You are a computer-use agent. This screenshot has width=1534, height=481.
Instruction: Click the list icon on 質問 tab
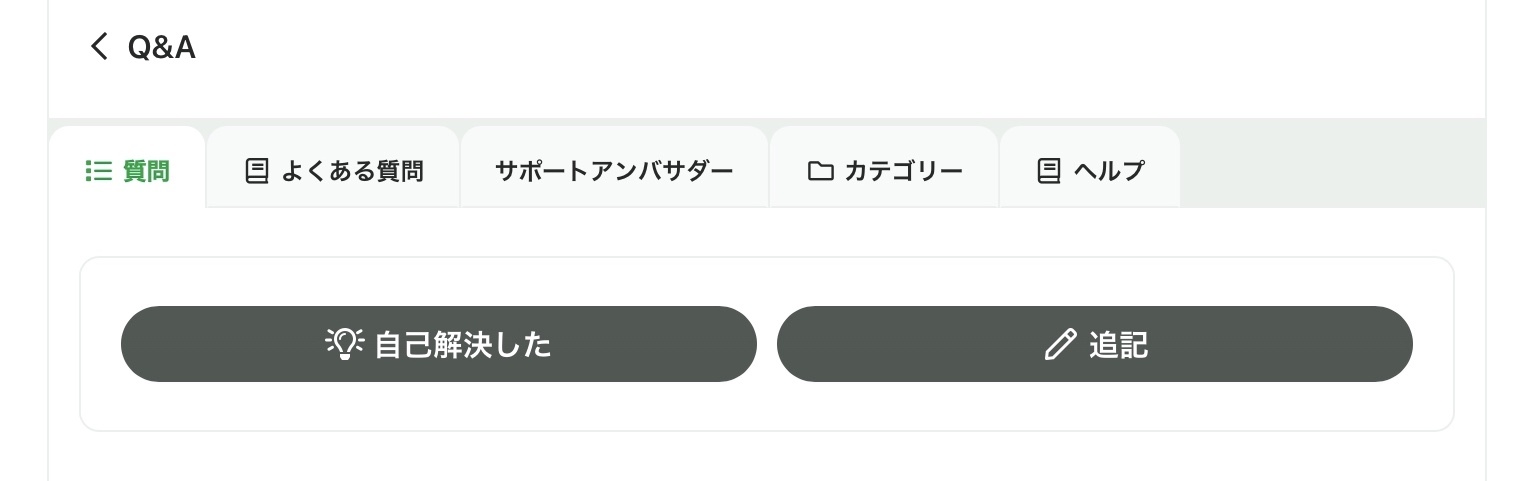click(98, 171)
